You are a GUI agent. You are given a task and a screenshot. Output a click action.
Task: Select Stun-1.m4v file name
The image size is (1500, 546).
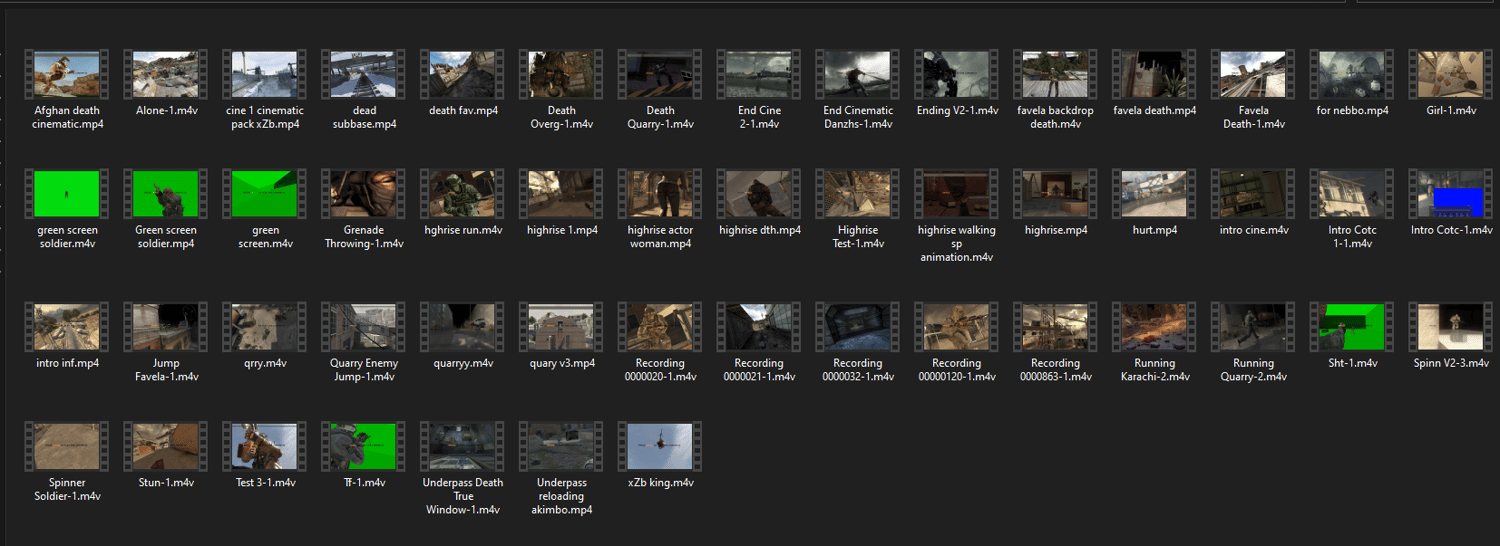tap(166, 482)
